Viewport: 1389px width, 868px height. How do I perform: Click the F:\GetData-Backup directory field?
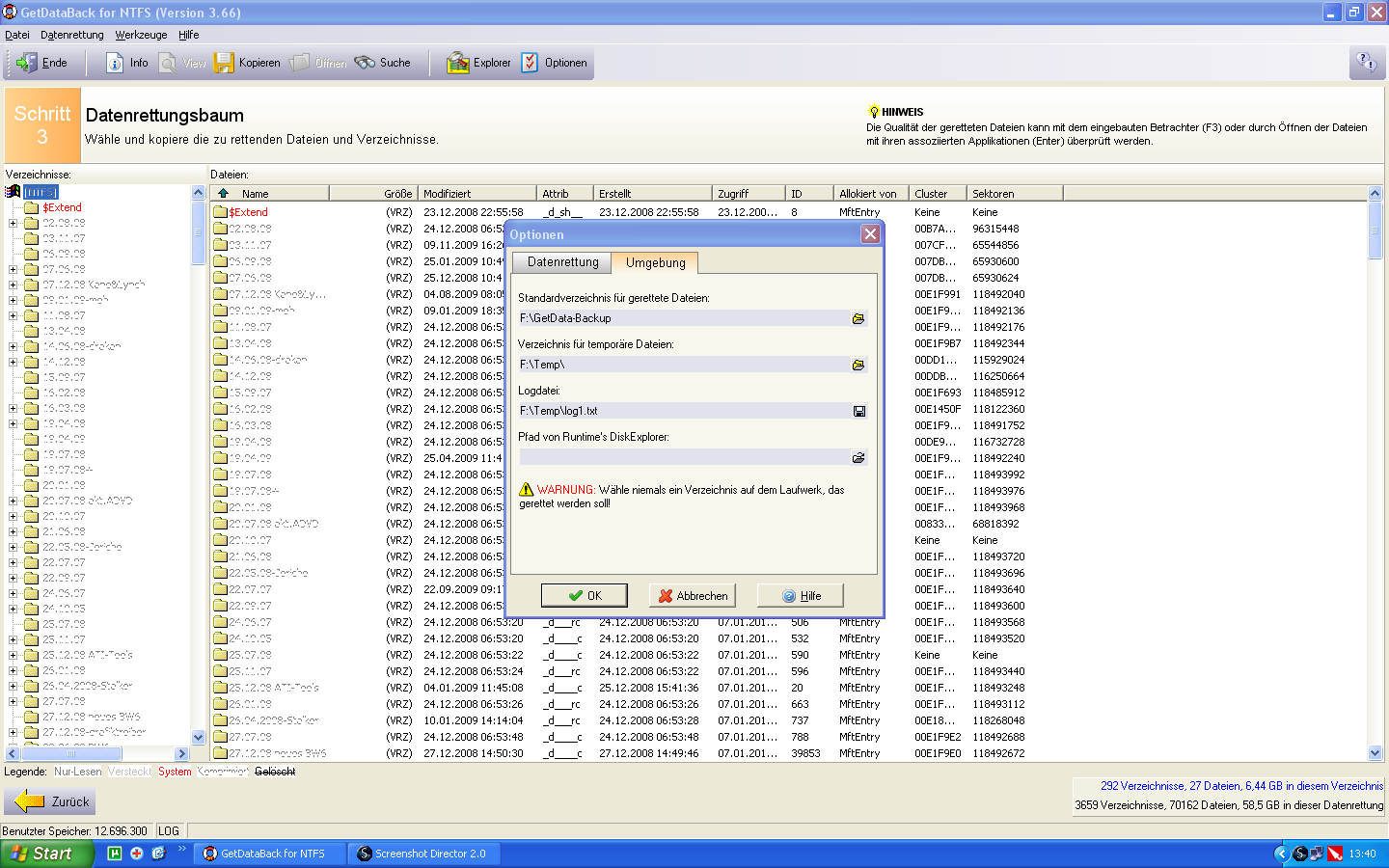coord(683,318)
